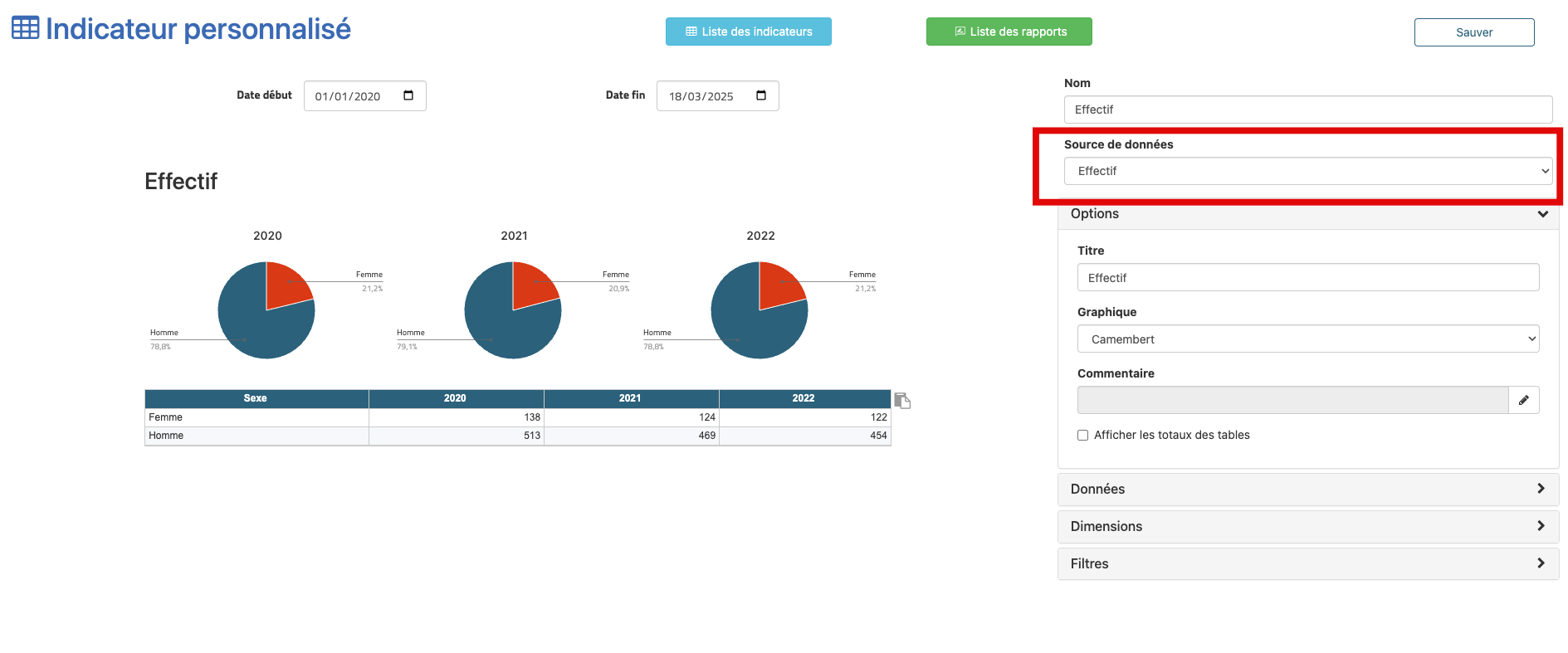
Task: Edit the Titre field
Action: coord(1308,277)
